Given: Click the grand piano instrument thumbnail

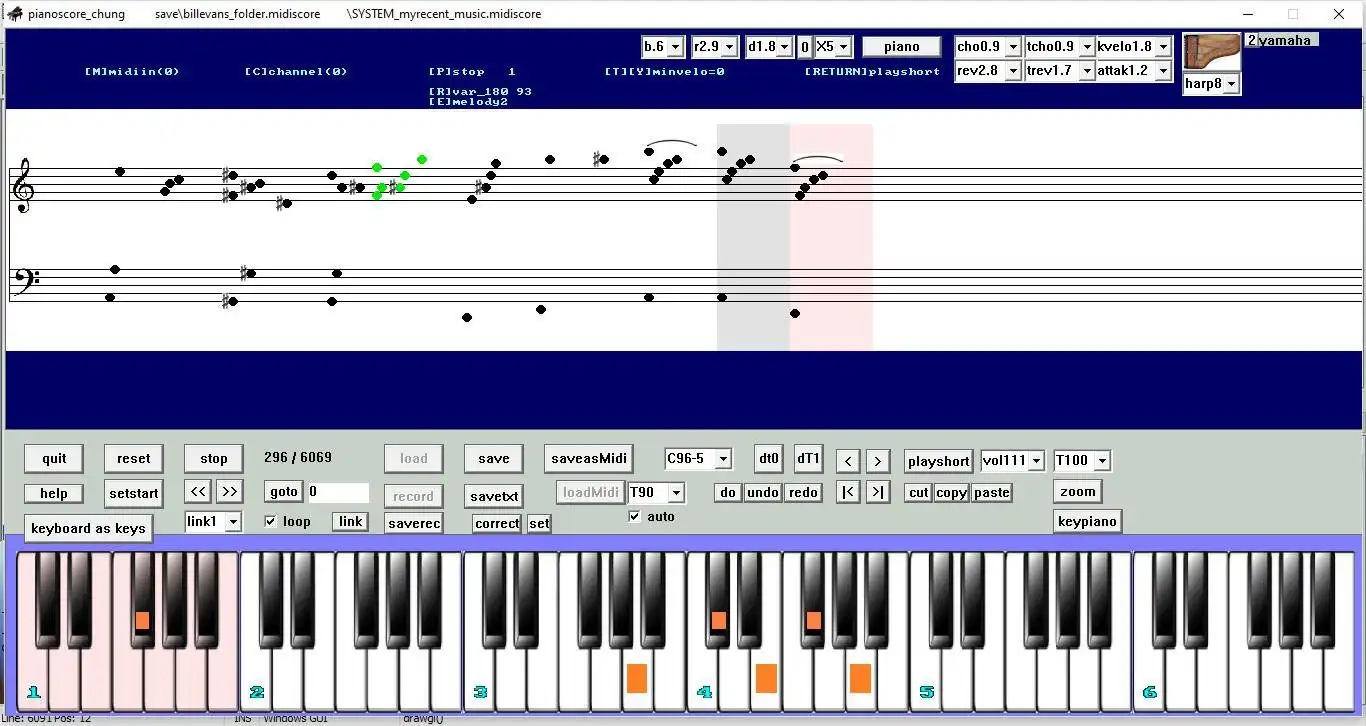Looking at the screenshot, I should pos(1211,52).
